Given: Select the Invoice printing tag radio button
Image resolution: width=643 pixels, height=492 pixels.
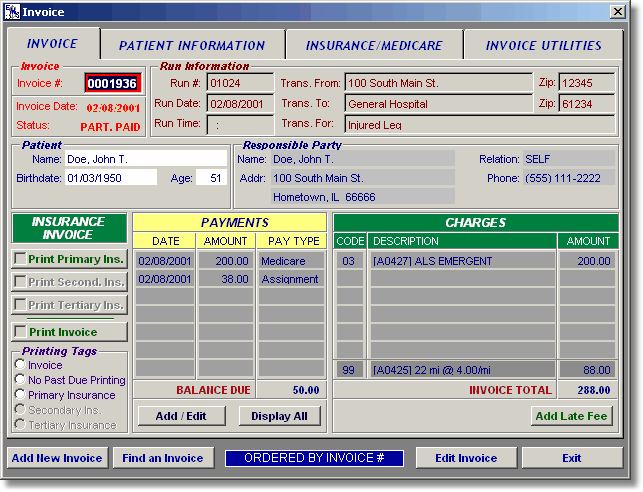Looking at the screenshot, I should pos(20,366).
